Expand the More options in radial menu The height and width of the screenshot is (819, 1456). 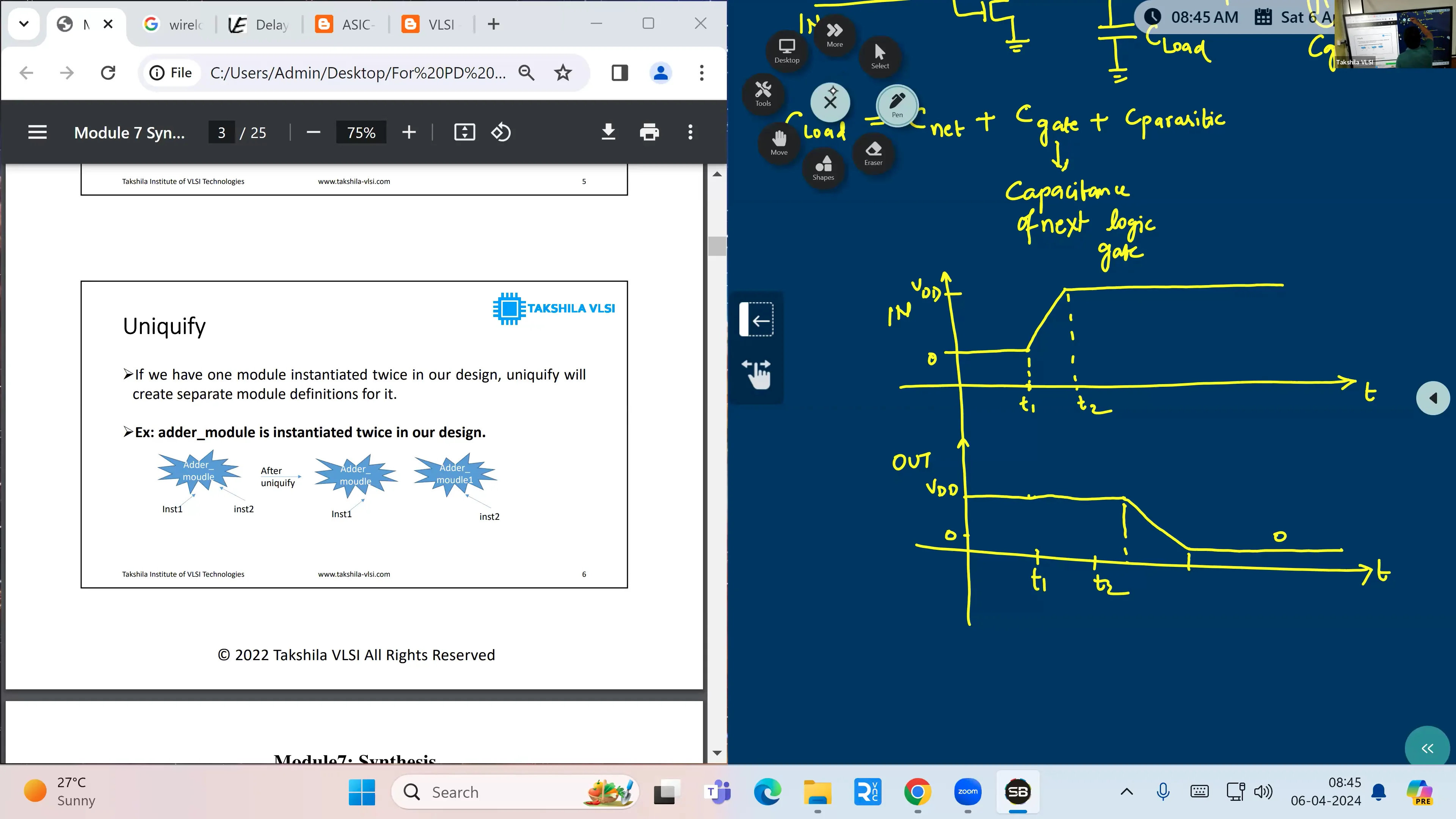click(834, 35)
